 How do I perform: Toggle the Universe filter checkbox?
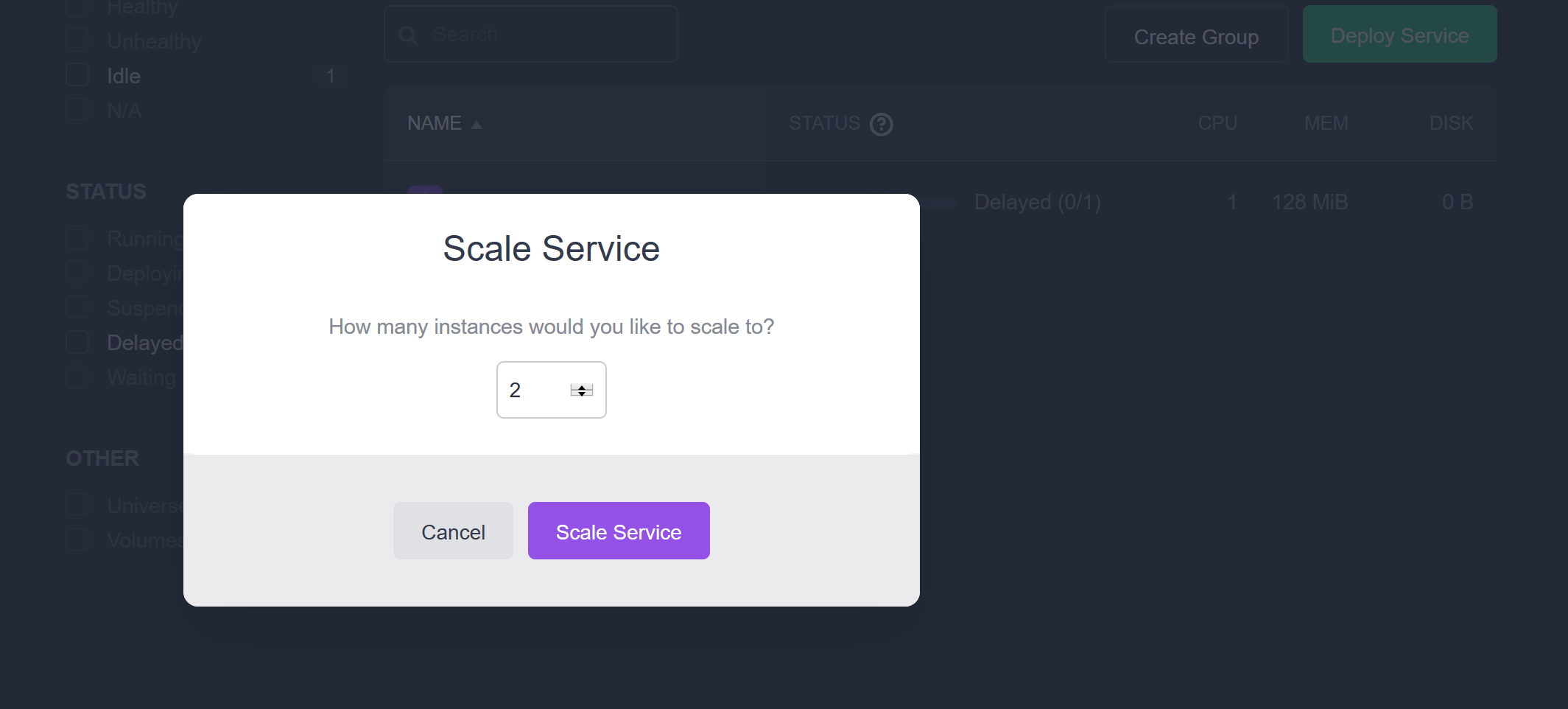pos(77,505)
